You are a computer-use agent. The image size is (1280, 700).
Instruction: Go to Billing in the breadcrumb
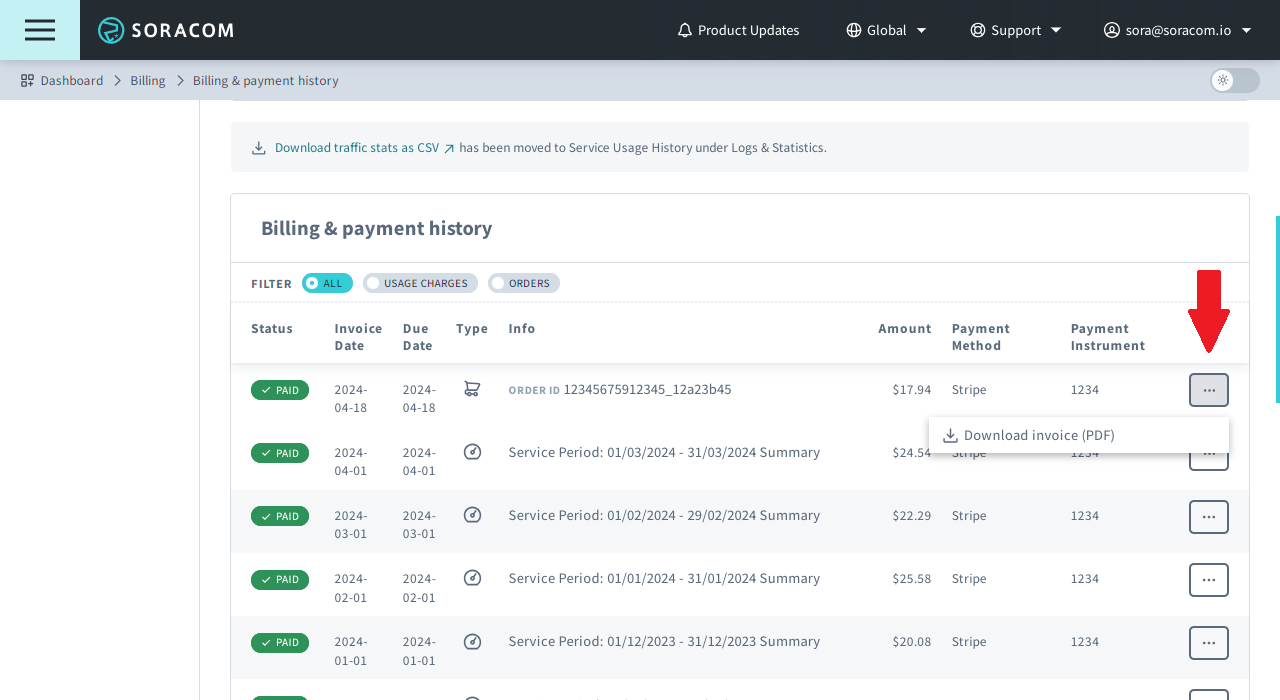click(147, 81)
